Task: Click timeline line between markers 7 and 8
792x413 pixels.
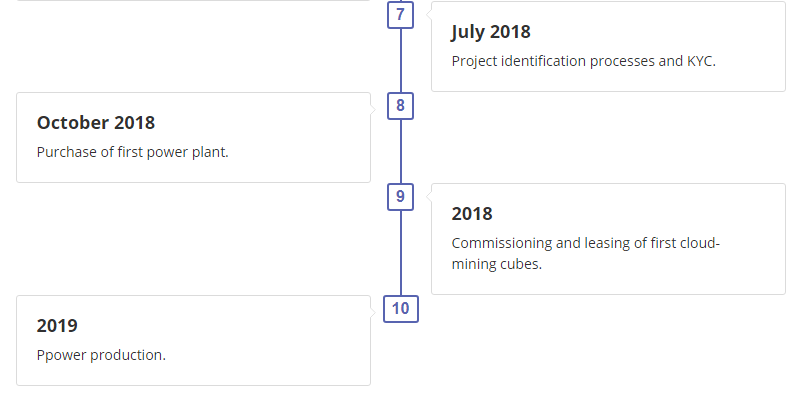Action: click(x=401, y=61)
